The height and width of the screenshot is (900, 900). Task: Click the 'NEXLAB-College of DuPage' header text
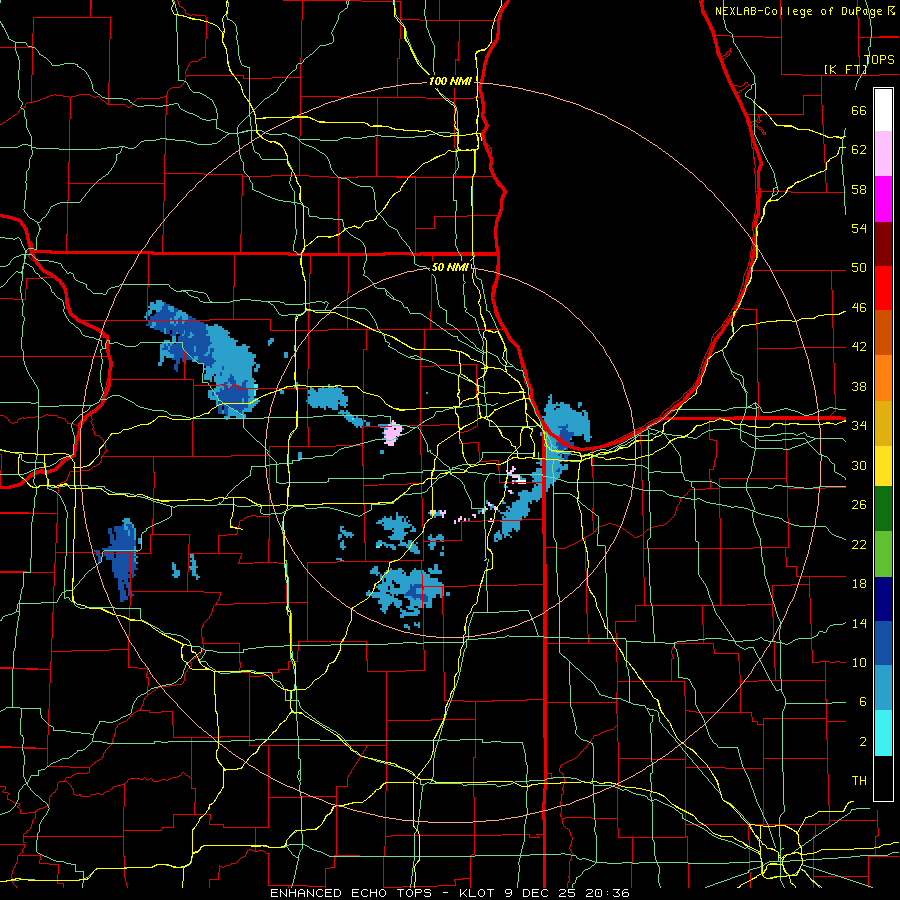(799, 11)
